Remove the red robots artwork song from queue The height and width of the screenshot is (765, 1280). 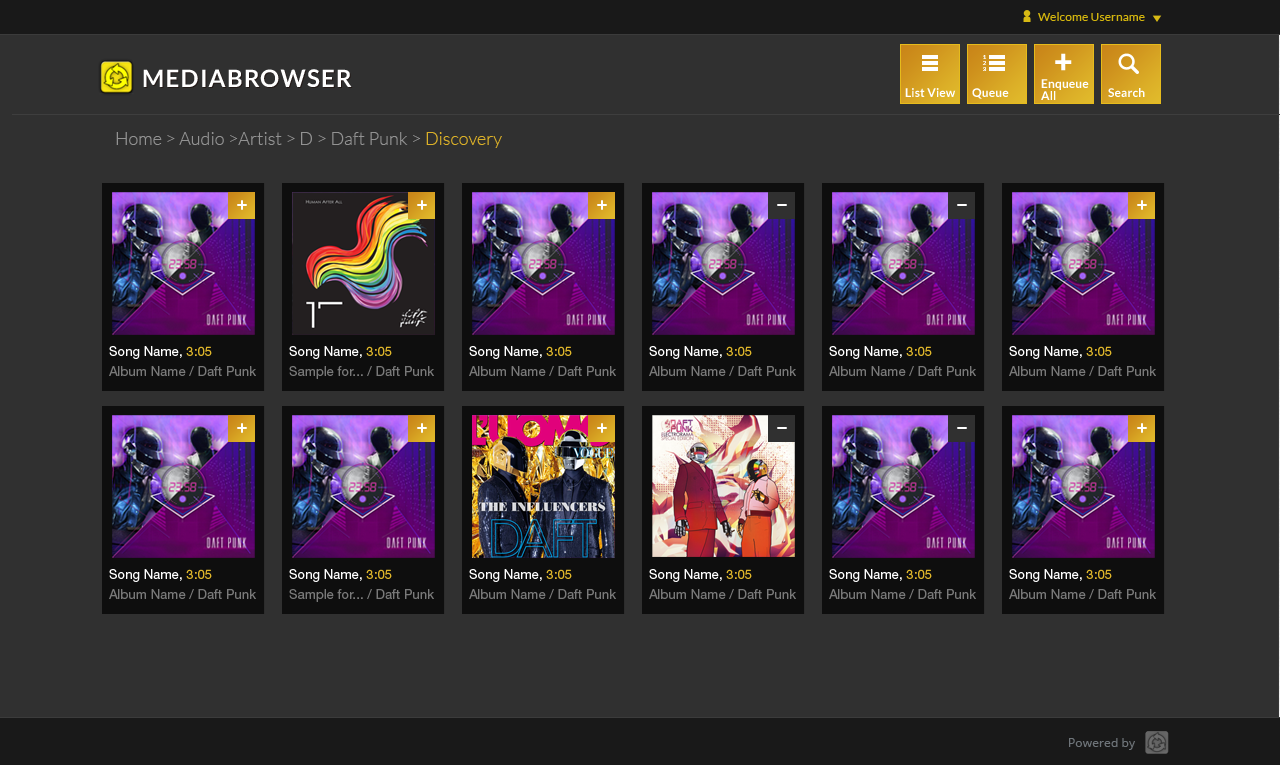(781, 428)
